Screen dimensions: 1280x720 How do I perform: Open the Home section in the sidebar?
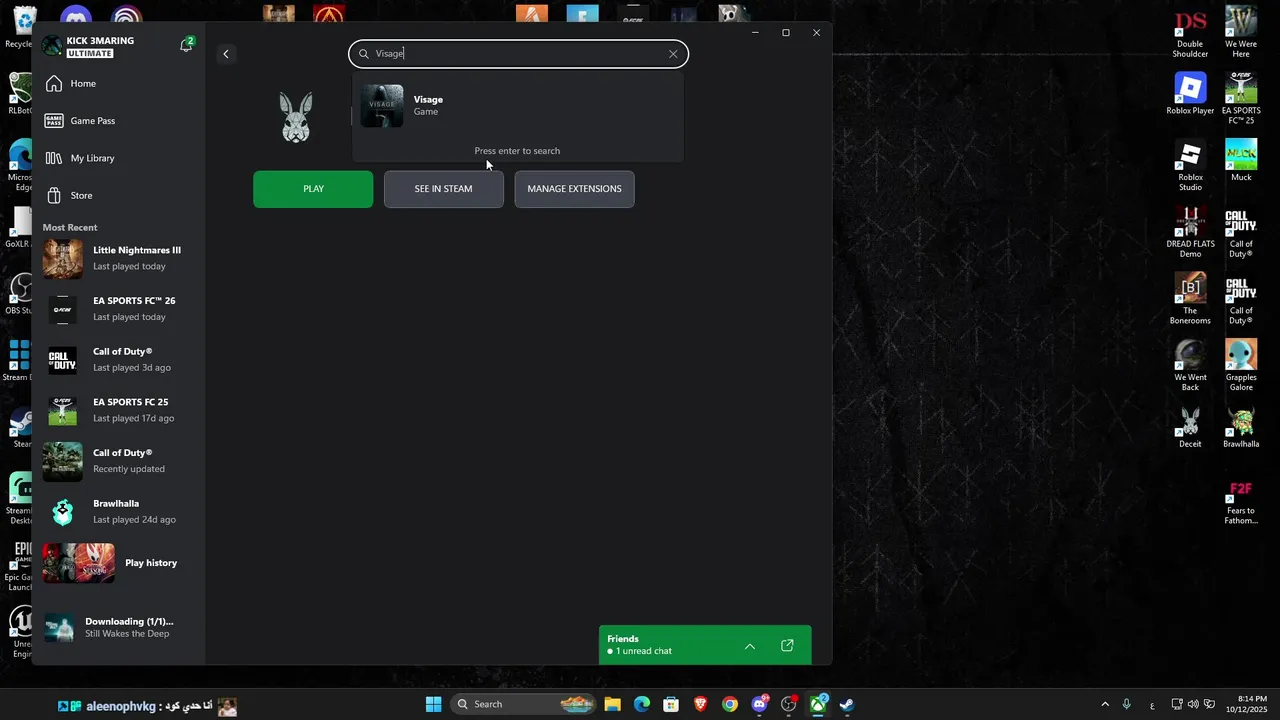click(118, 83)
